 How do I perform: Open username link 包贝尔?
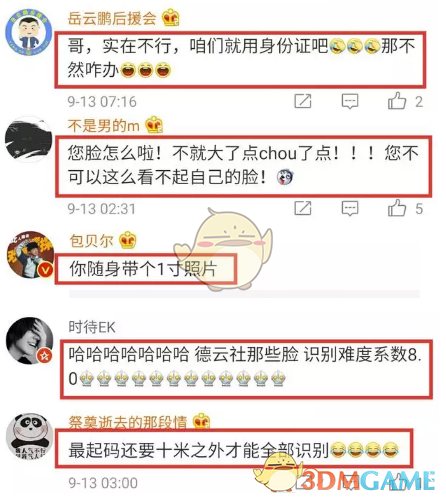92,241
